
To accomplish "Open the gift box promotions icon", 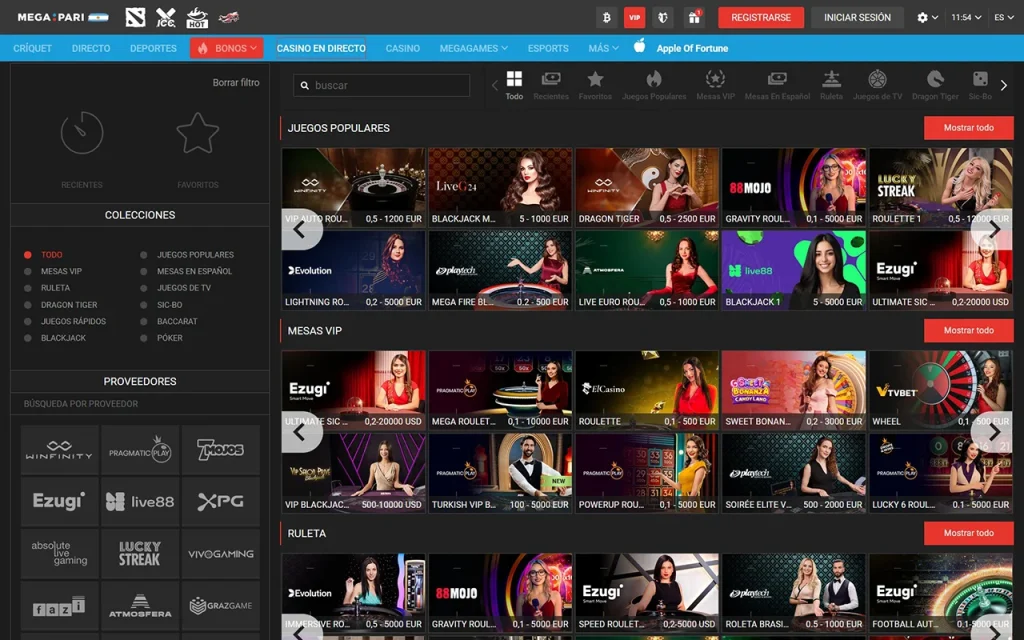I will [x=694, y=18].
